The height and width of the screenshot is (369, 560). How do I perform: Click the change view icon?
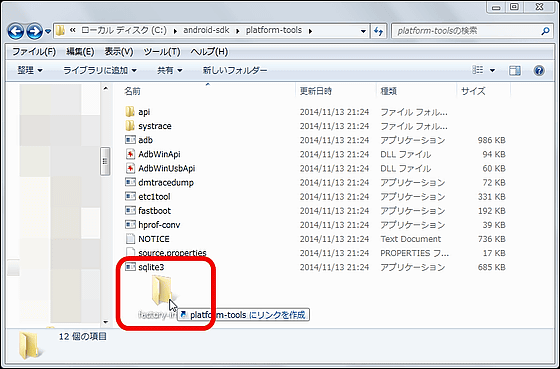[x=478, y=70]
